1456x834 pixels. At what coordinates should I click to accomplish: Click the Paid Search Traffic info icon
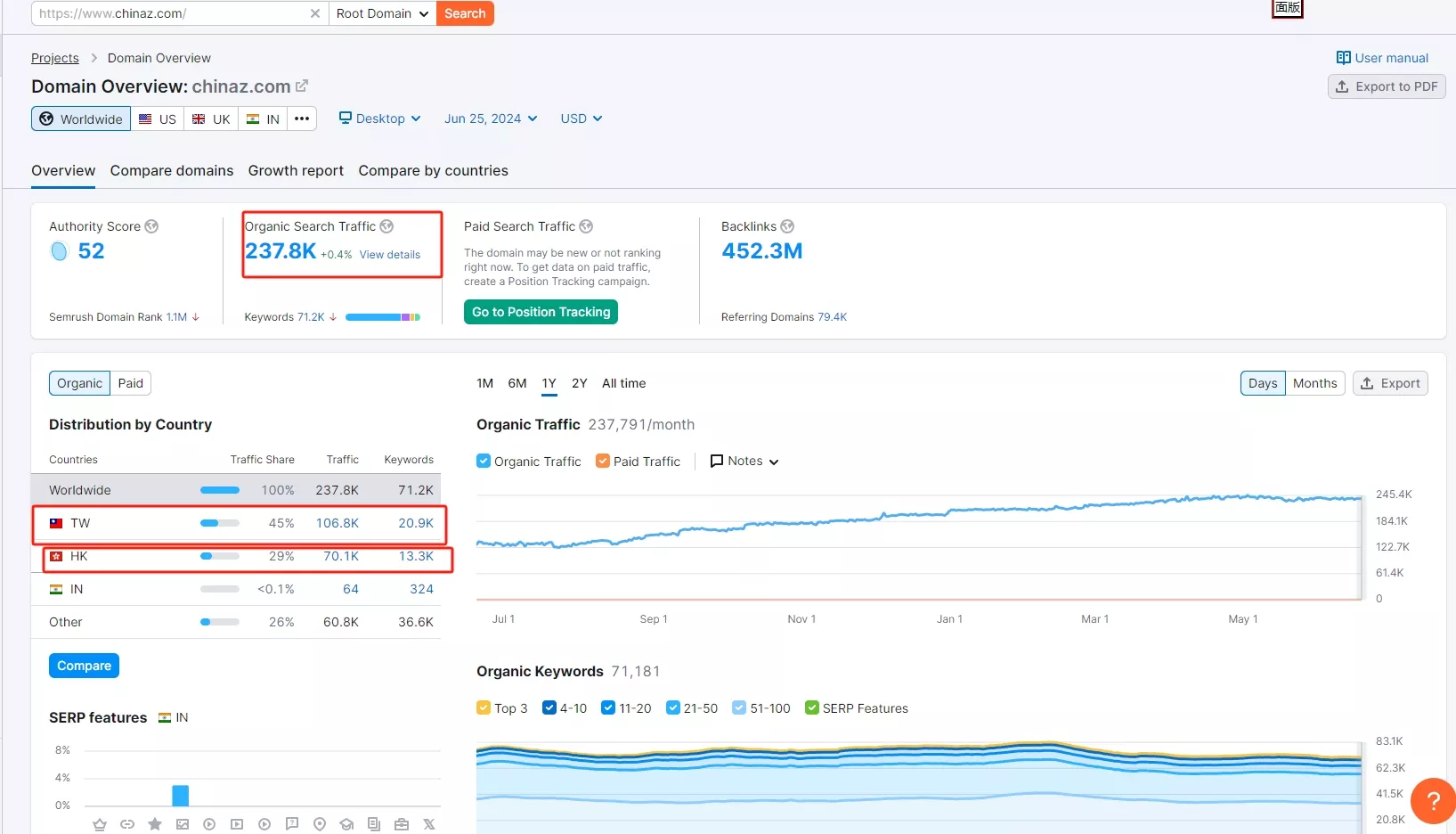(x=586, y=226)
